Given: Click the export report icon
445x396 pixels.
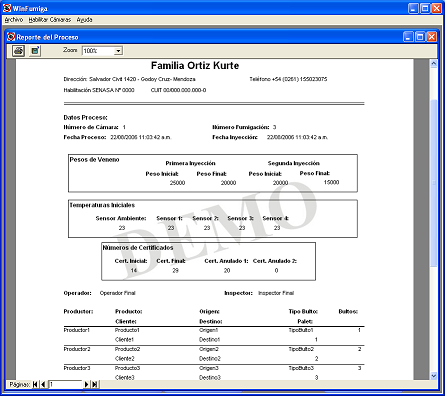Looking at the screenshot, I should [x=35, y=51].
